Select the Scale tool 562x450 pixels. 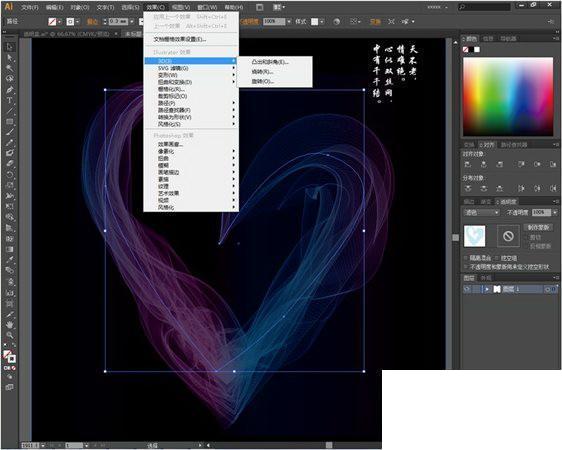[9, 185]
